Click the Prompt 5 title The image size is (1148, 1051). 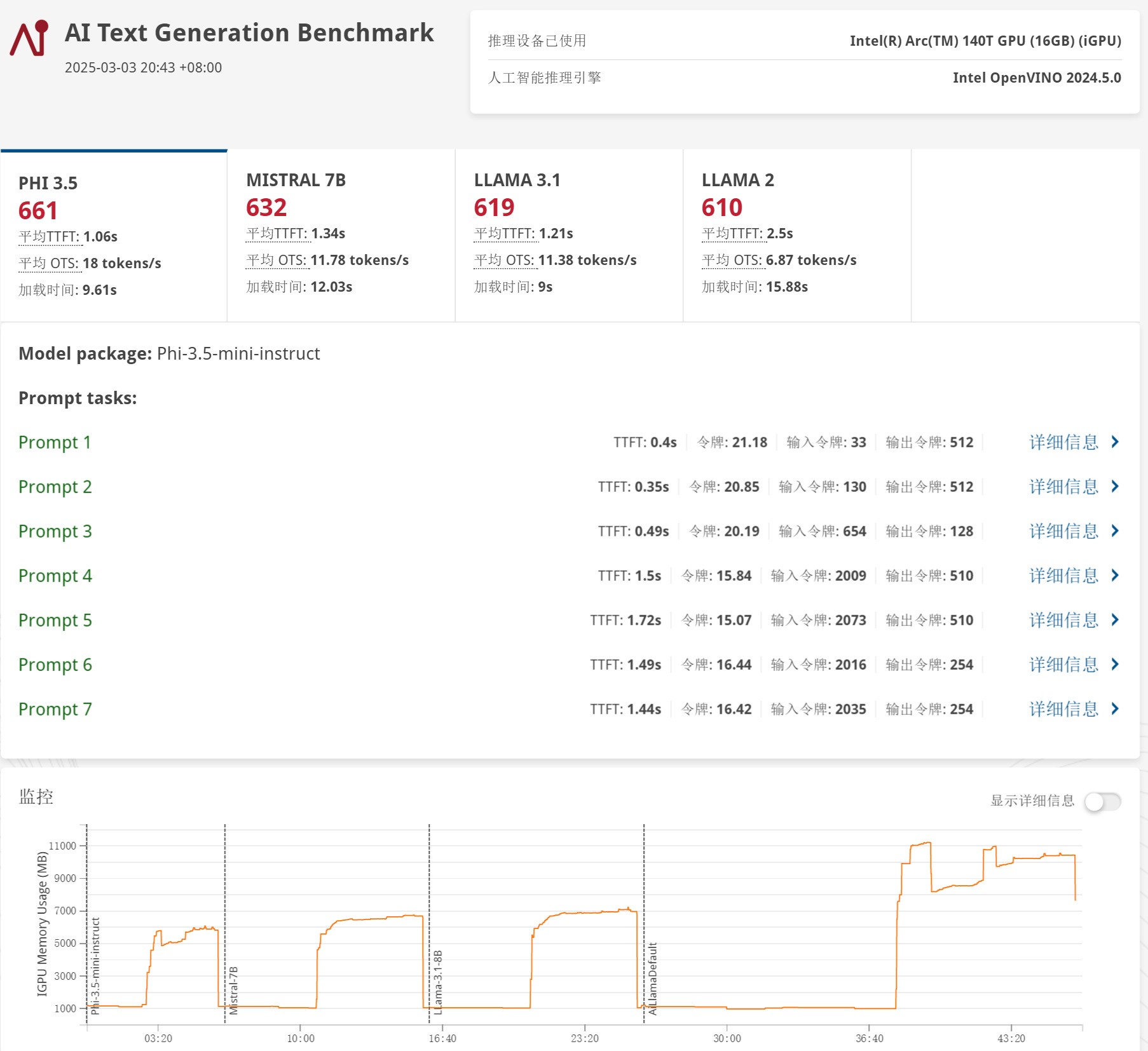pyautogui.click(x=55, y=620)
